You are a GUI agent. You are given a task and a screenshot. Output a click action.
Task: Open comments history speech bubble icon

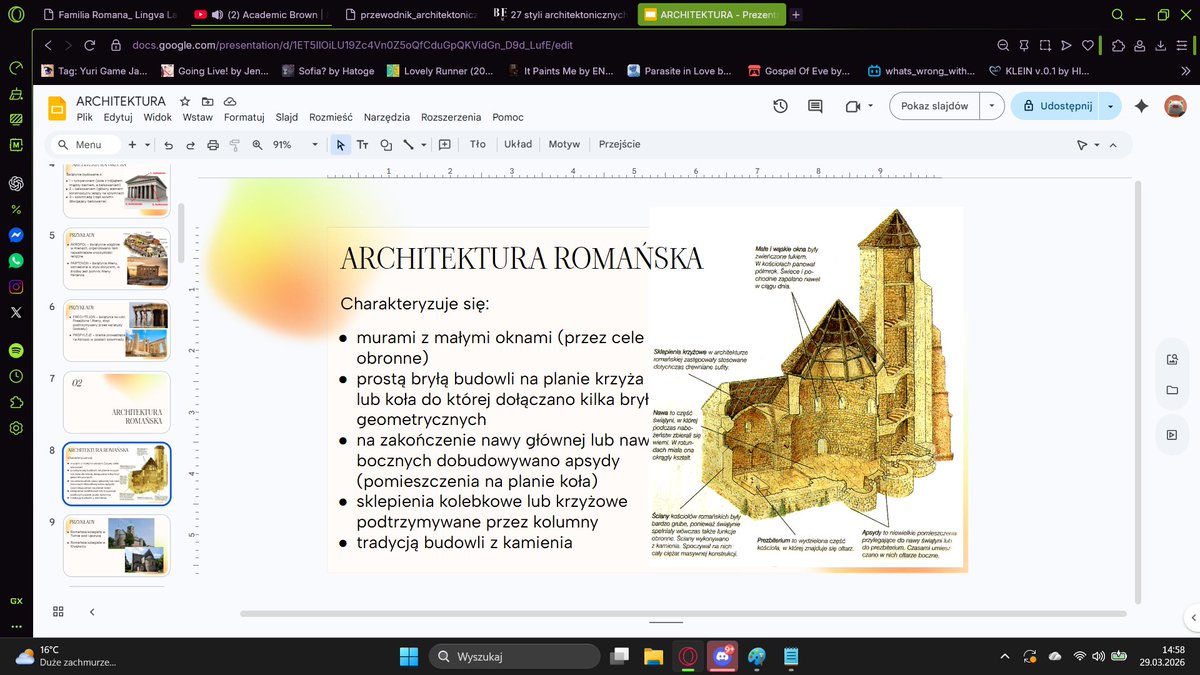pos(815,106)
